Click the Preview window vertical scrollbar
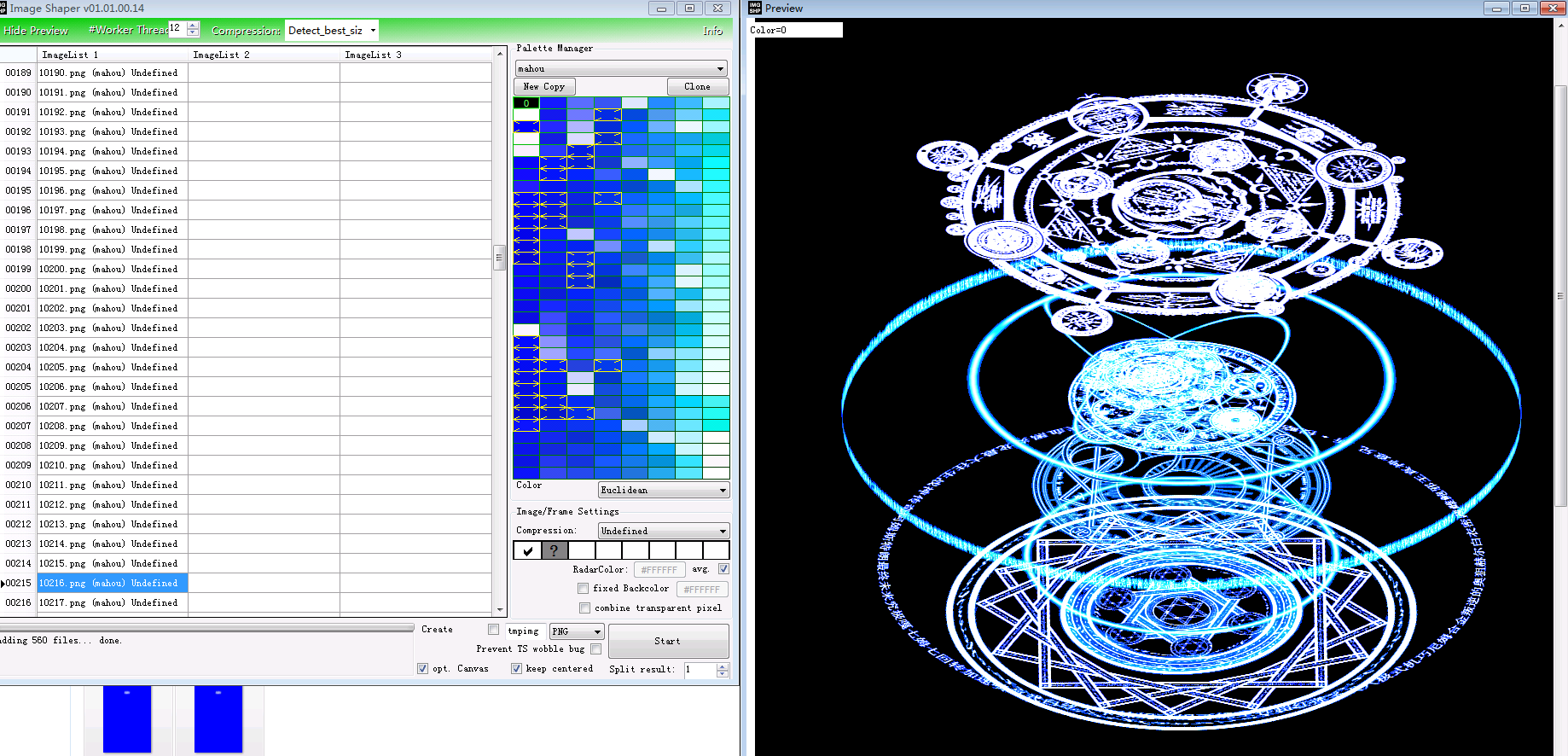Image resolution: width=1568 pixels, height=756 pixels. pyautogui.click(x=1560, y=295)
